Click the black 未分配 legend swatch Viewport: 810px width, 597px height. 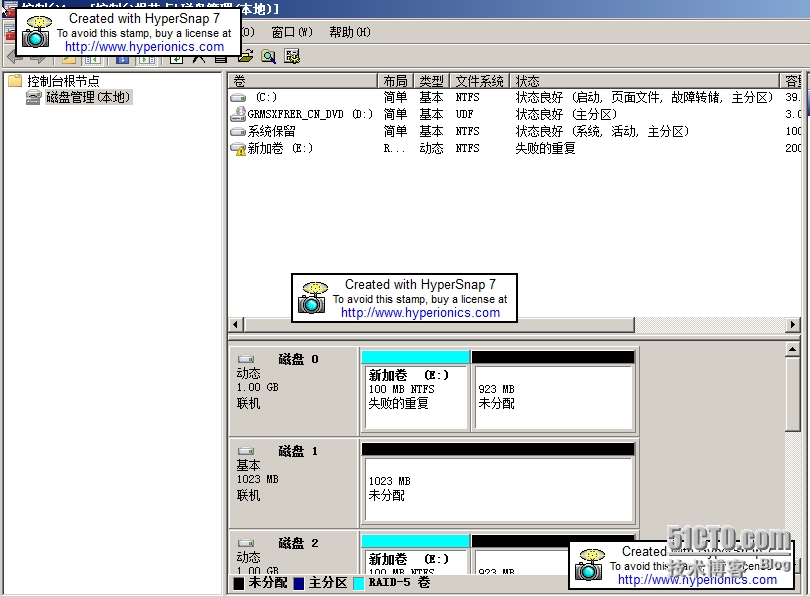click(239, 583)
